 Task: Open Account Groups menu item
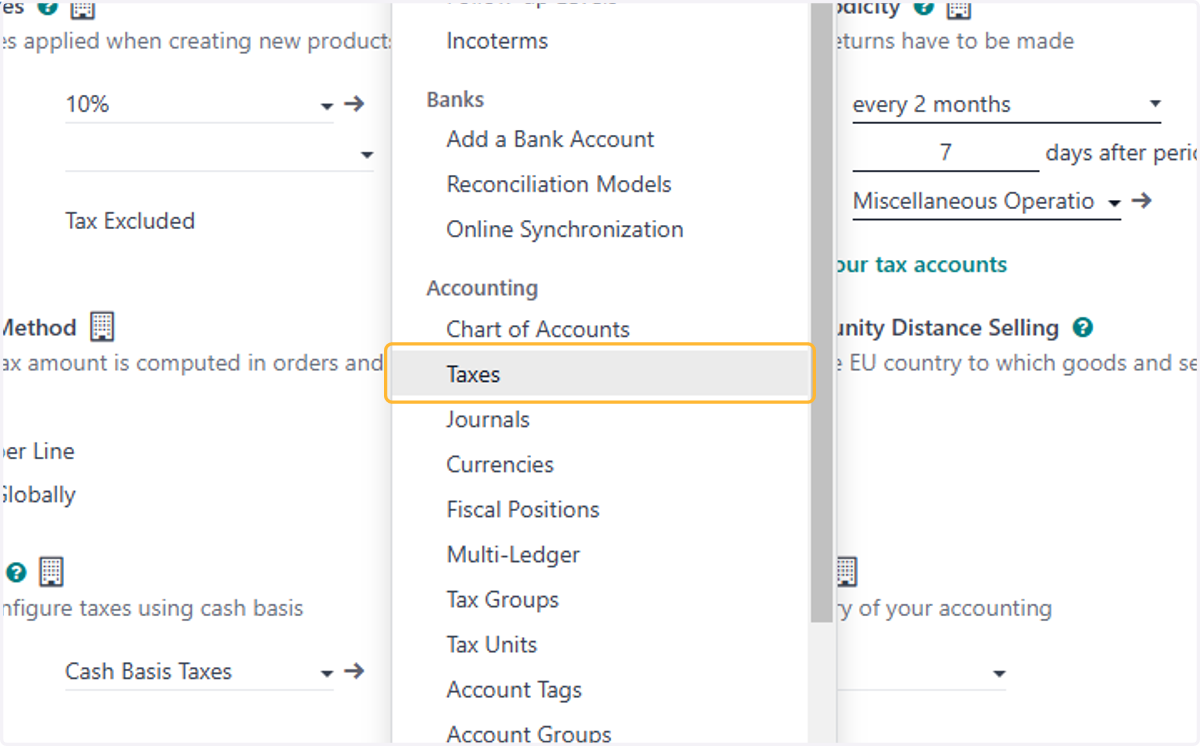529,734
